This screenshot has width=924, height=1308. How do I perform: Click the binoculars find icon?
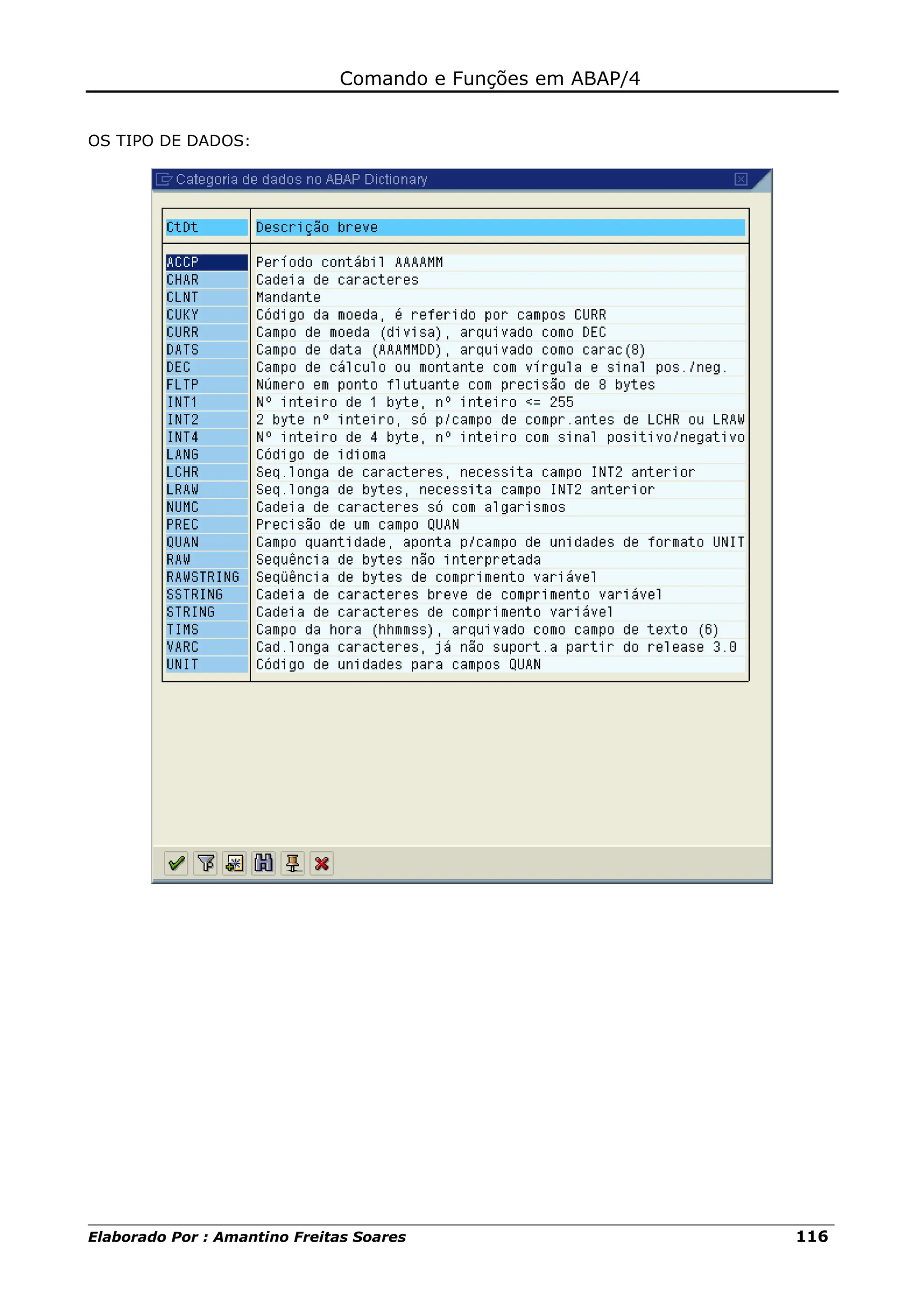[263, 863]
